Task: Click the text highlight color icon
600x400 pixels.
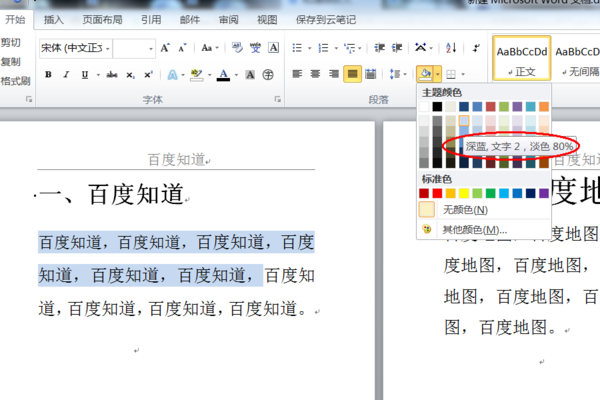Action: (196, 74)
